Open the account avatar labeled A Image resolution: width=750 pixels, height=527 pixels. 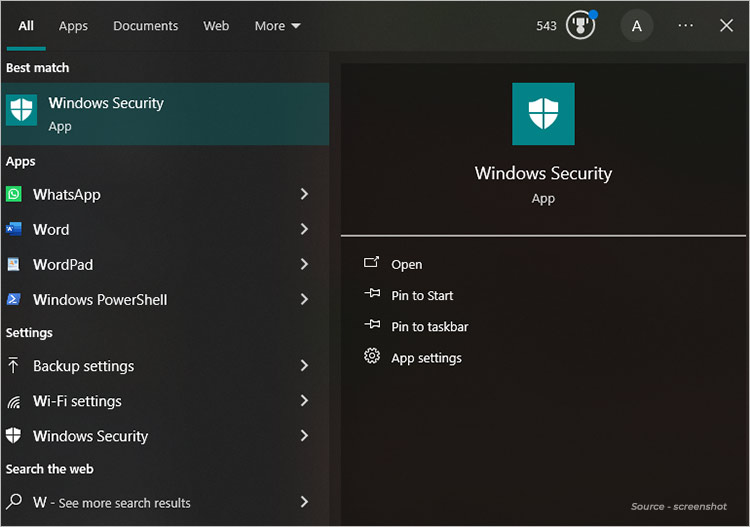[636, 26]
